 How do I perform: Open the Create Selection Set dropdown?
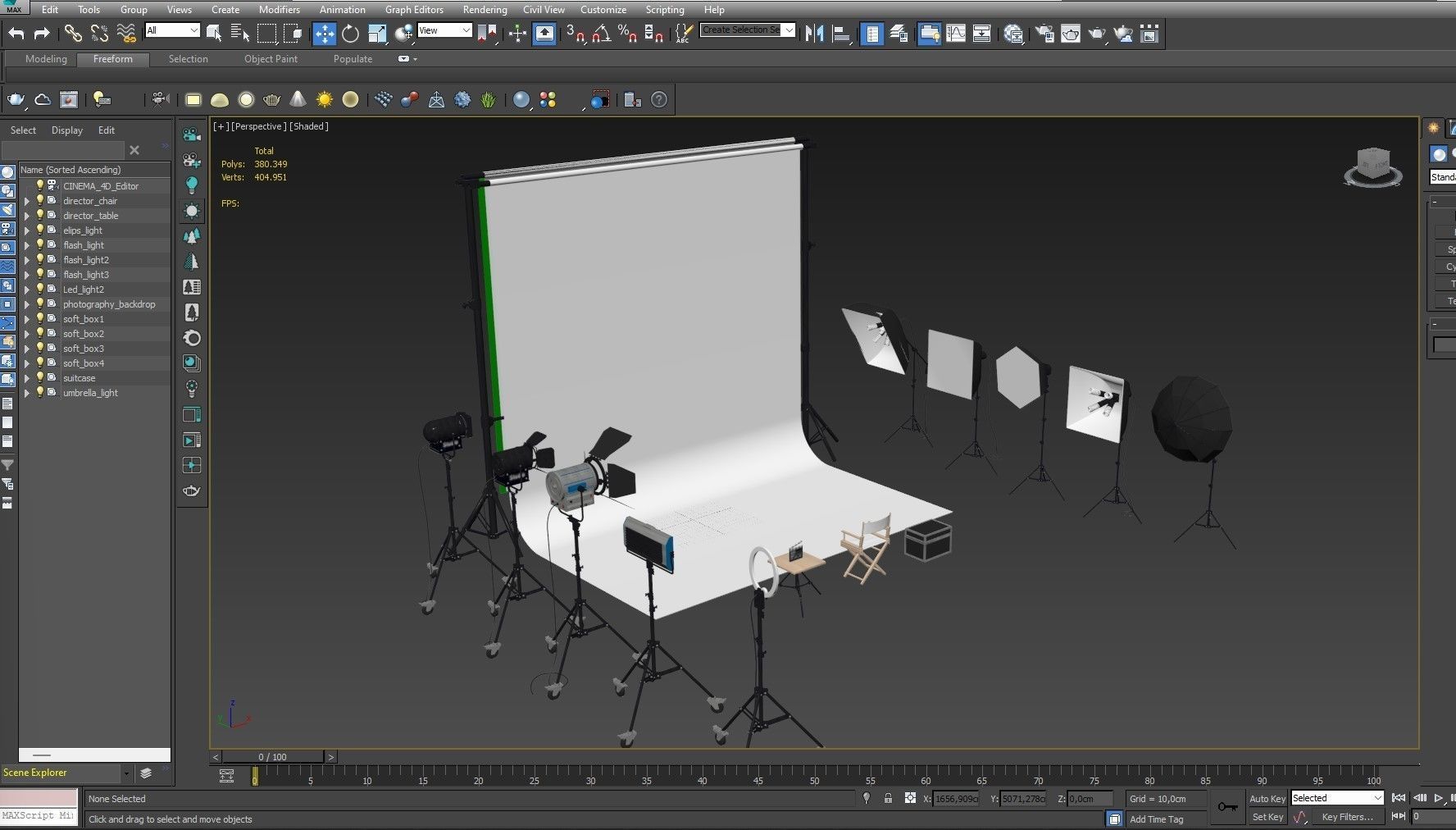point(748,30)
